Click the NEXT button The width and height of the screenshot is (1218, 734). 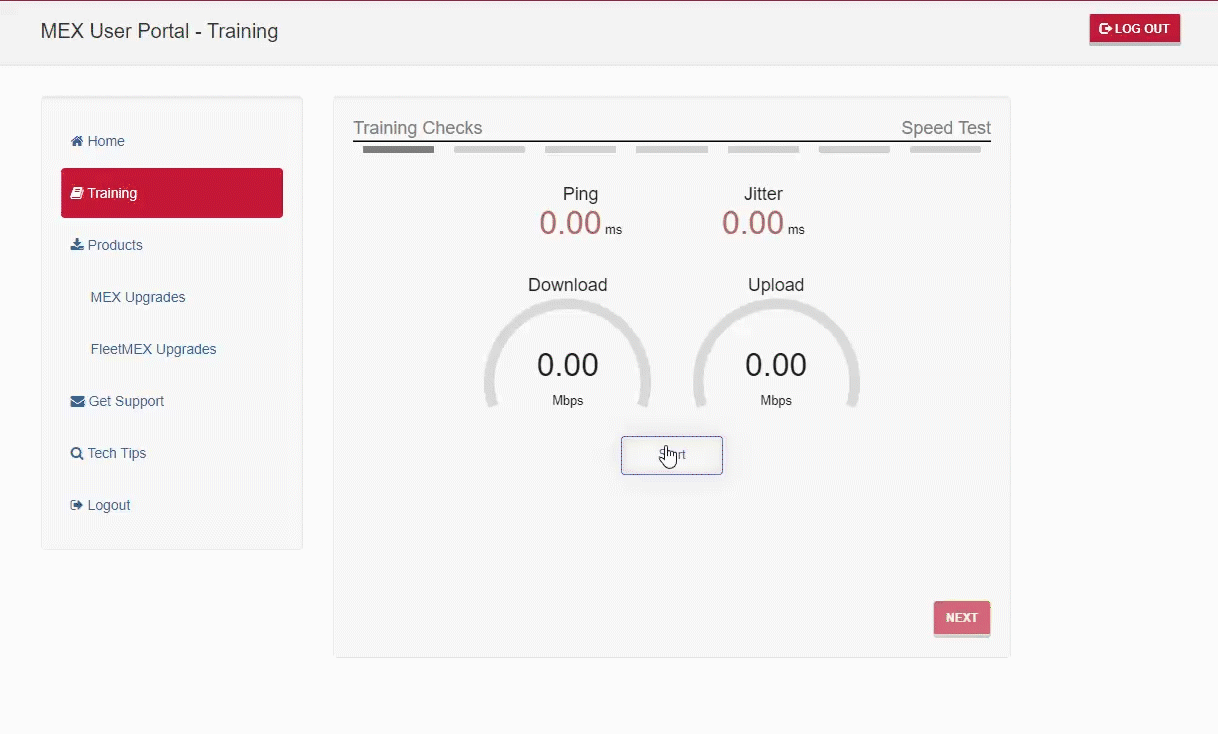(x=962, y=618)
